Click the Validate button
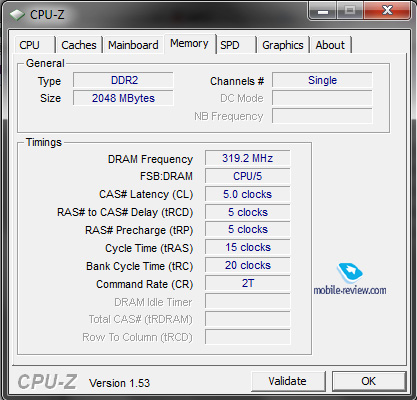The image size is (417, 400). 288,381
